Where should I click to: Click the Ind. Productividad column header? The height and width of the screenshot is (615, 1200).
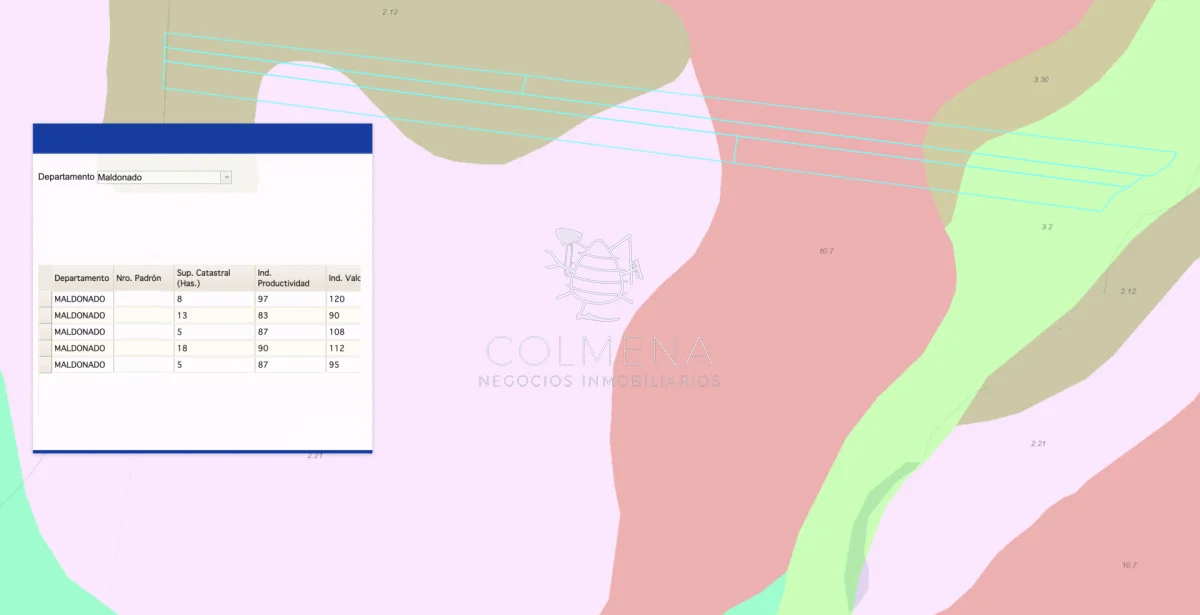tap(290, 278)
